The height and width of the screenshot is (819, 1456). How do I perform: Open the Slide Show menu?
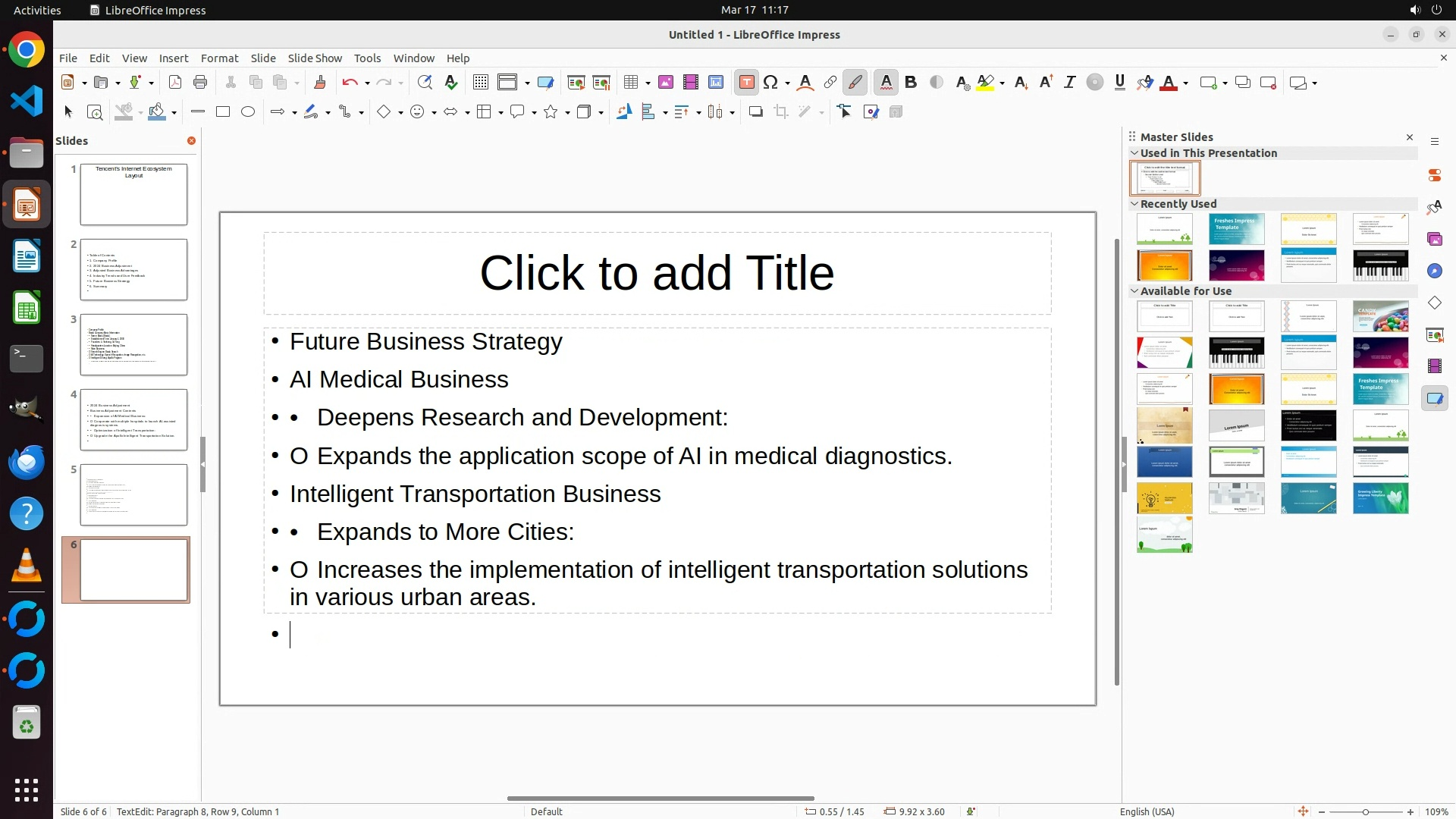tap(315, 58)
